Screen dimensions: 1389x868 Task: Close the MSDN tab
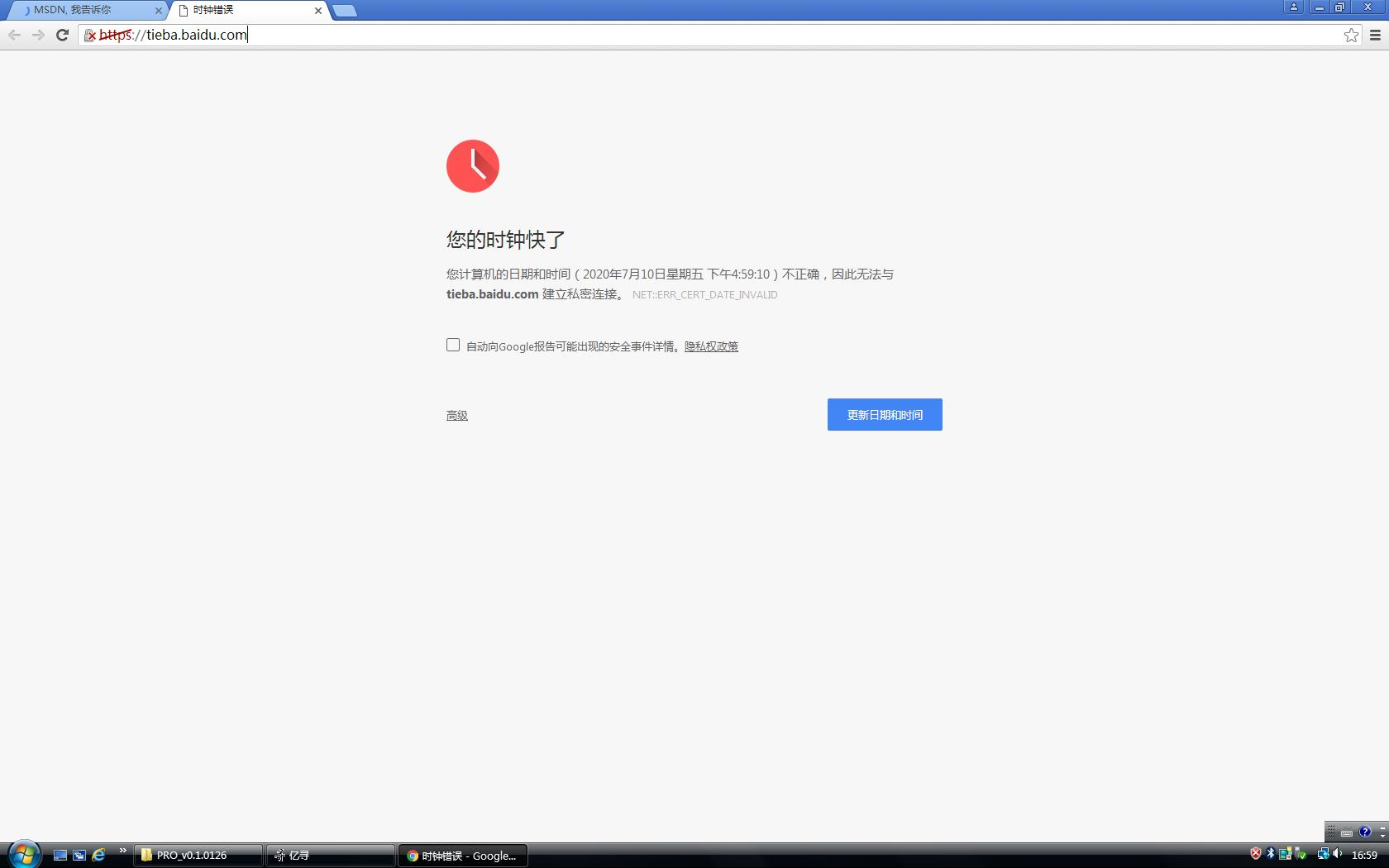tap(159, 11)
